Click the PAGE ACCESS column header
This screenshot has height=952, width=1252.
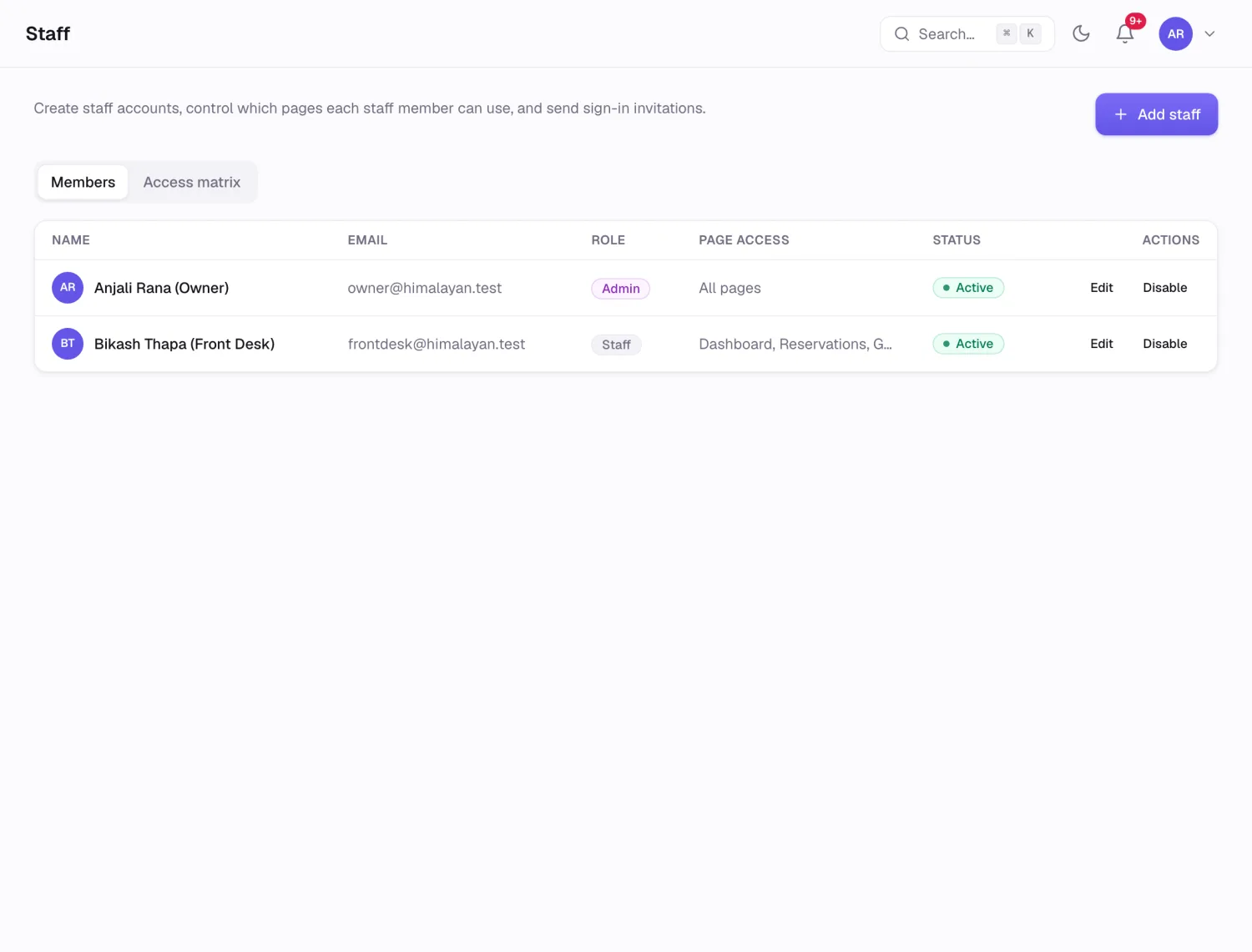(x=744, y=240)
